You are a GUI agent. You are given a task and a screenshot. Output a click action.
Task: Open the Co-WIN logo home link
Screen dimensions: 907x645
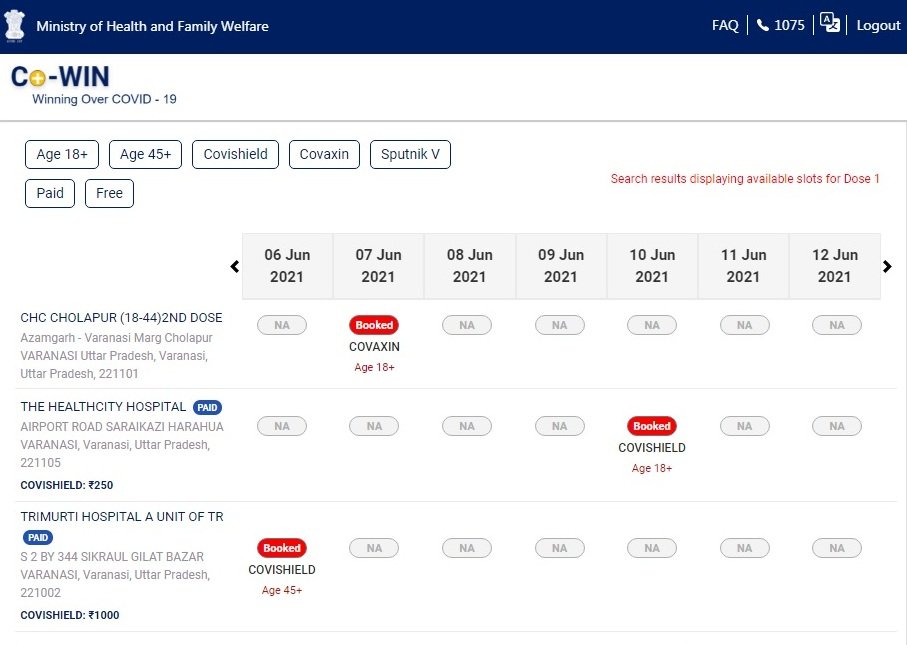[60, 76]
